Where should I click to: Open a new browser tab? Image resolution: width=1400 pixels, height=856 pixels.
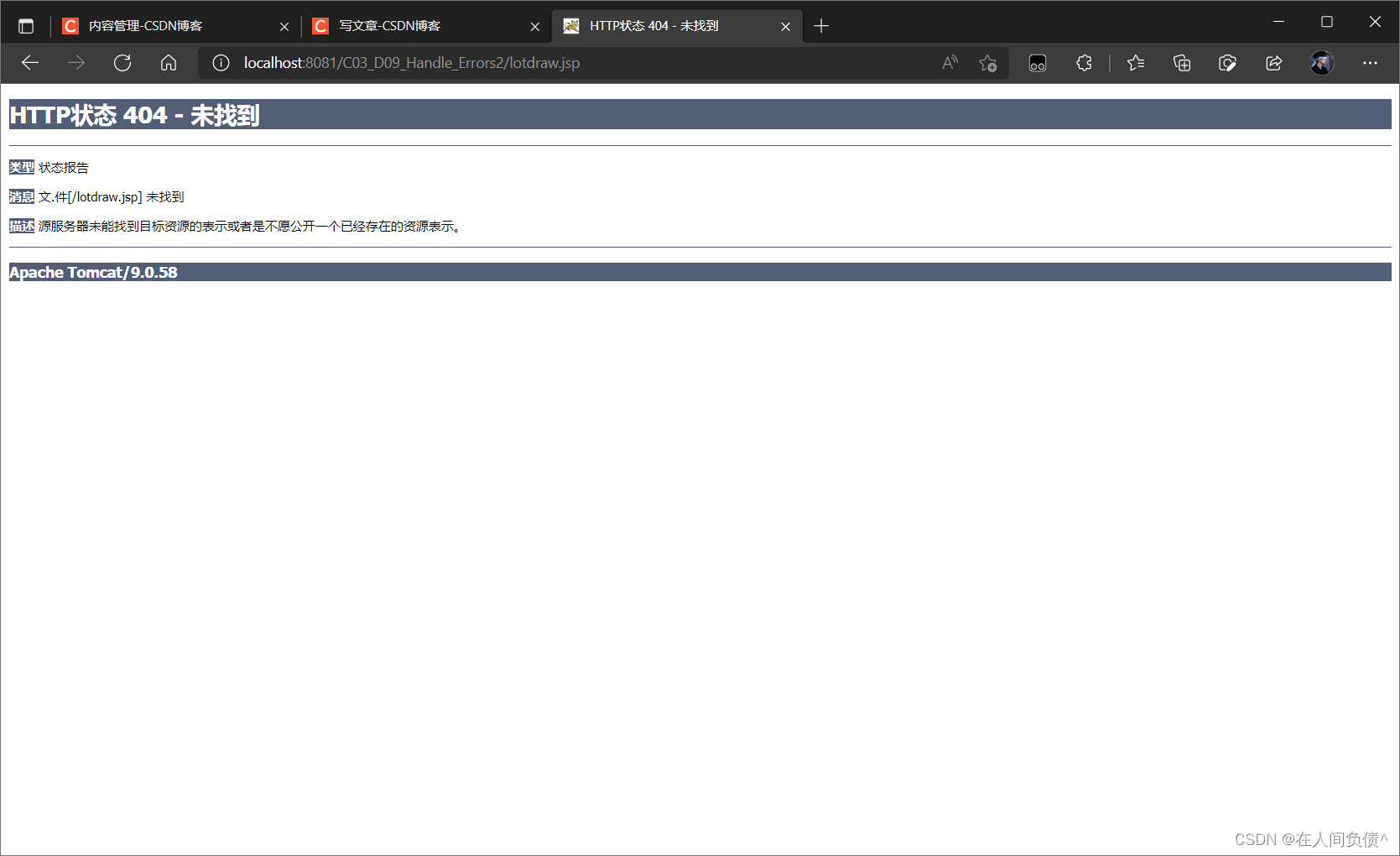pos(821,26)
